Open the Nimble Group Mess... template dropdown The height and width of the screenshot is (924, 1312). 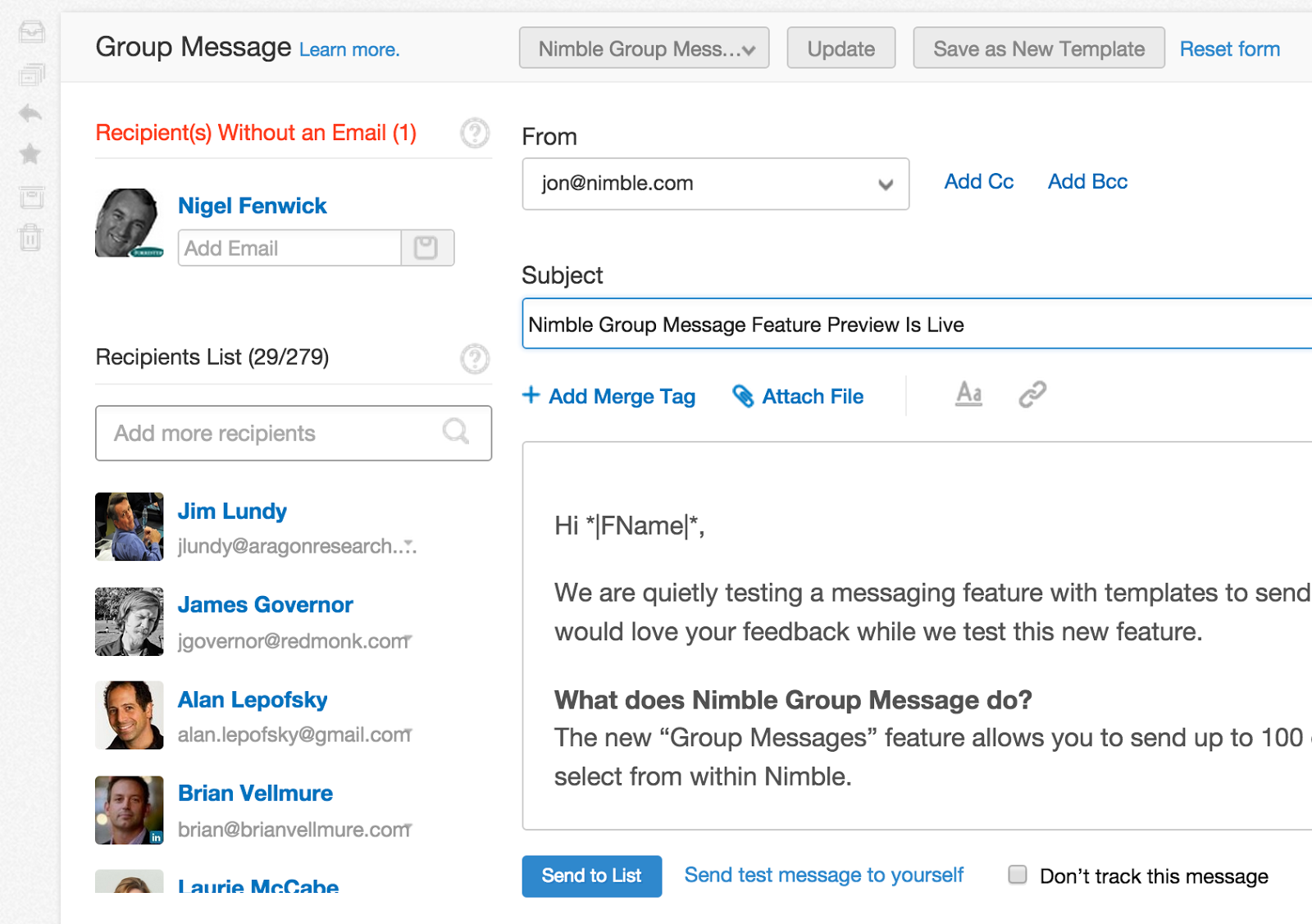645,48
